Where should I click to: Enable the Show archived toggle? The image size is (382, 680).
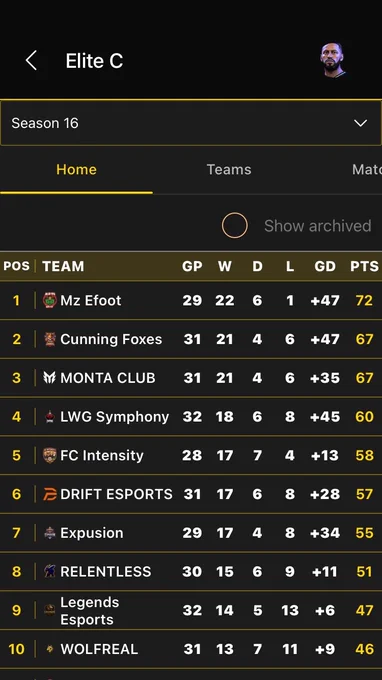[235, 226]
